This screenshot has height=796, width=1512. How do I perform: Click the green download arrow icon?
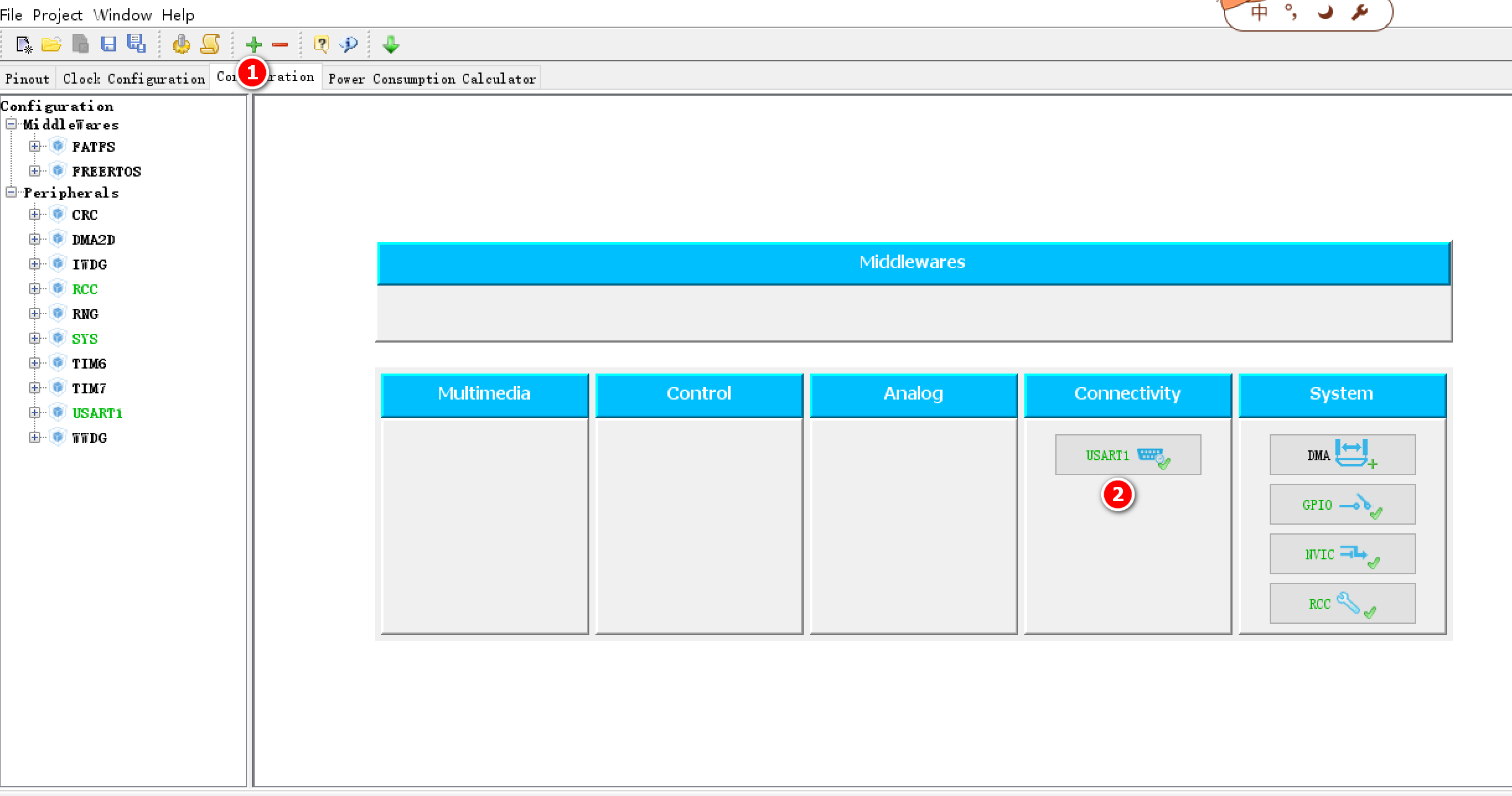[x=391, y=45]
